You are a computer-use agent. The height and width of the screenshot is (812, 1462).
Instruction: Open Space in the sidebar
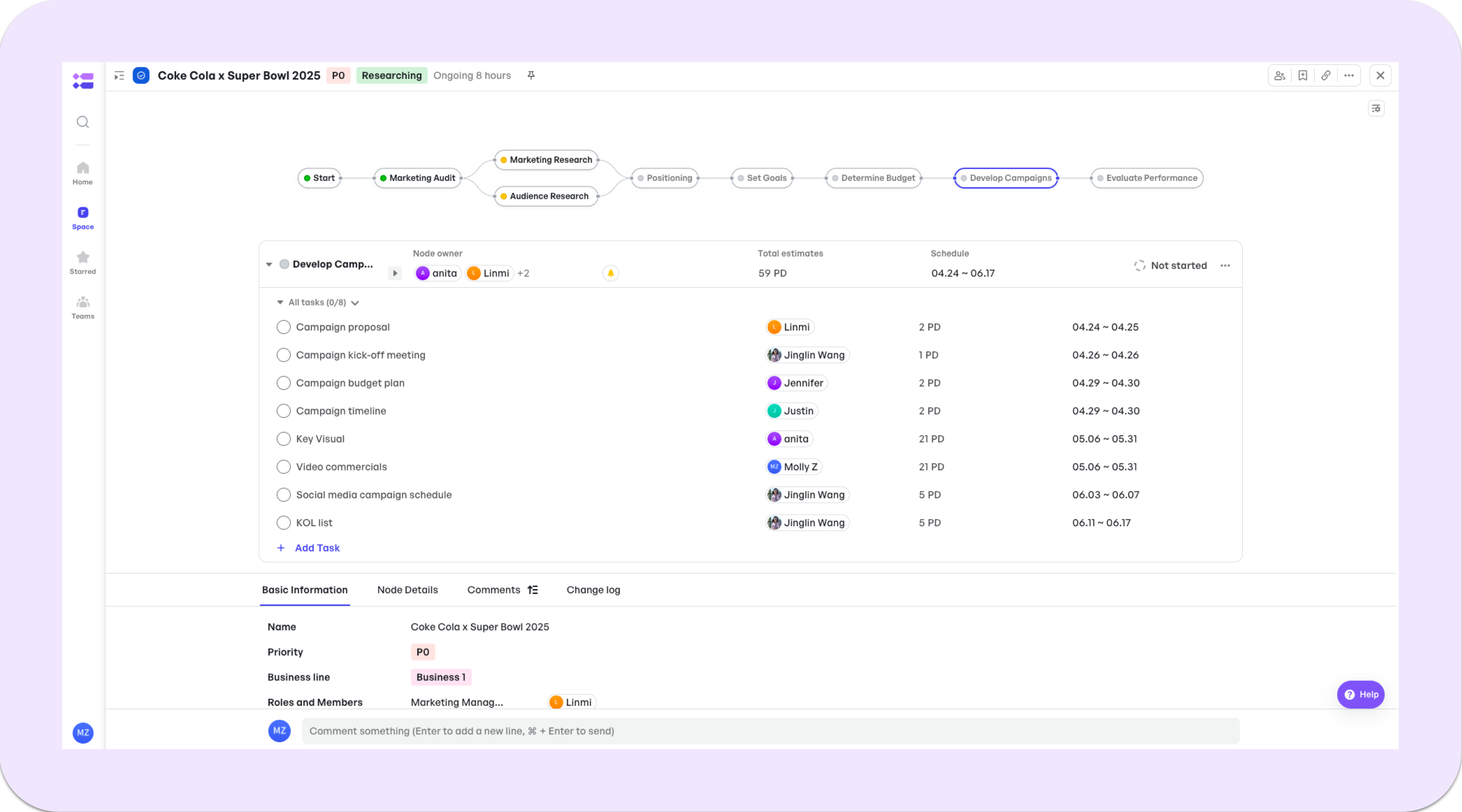[83, 218]
